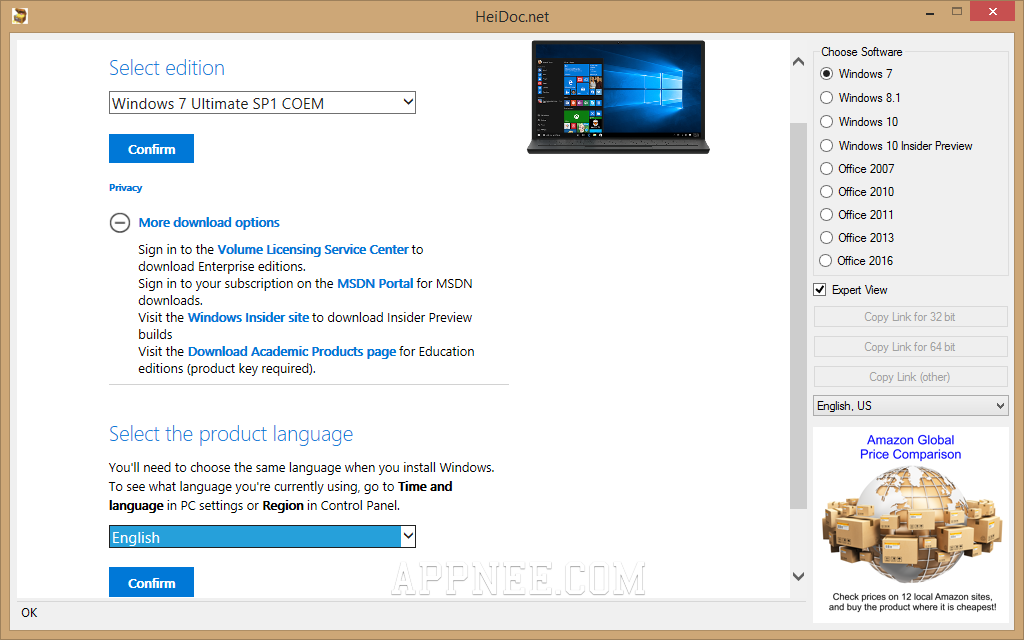Pick the Office 2011 radio button

(827, 215)
